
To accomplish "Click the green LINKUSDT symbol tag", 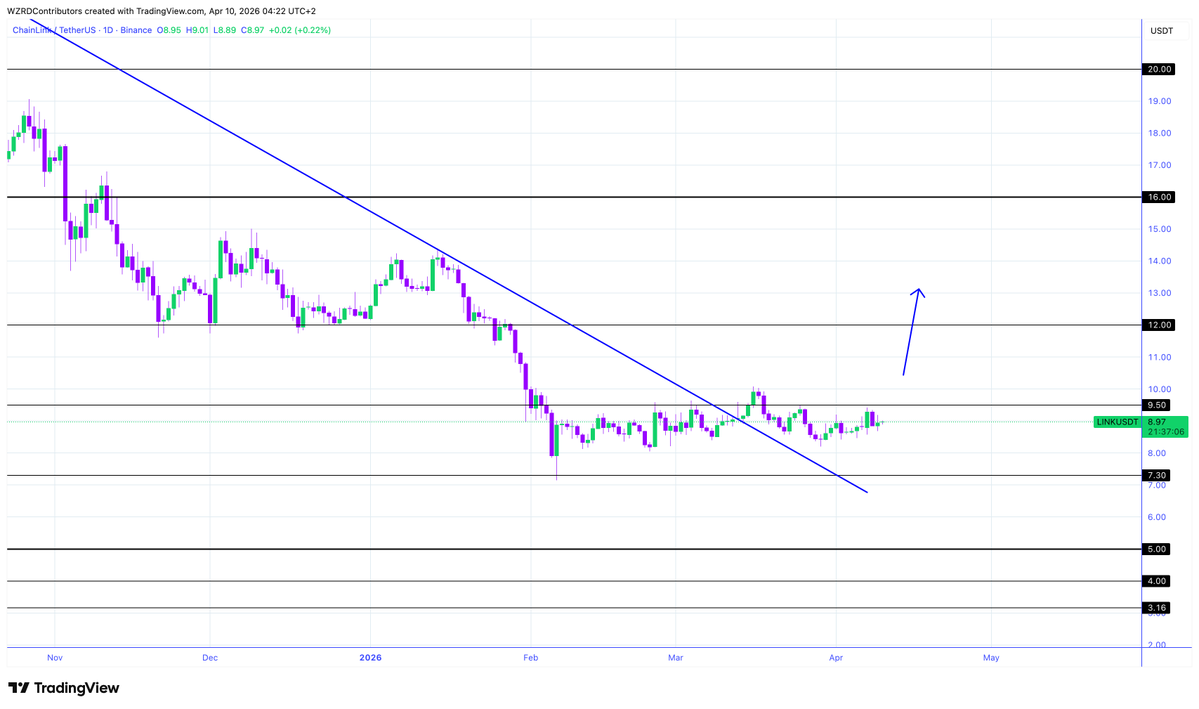I will (1117, 422).
